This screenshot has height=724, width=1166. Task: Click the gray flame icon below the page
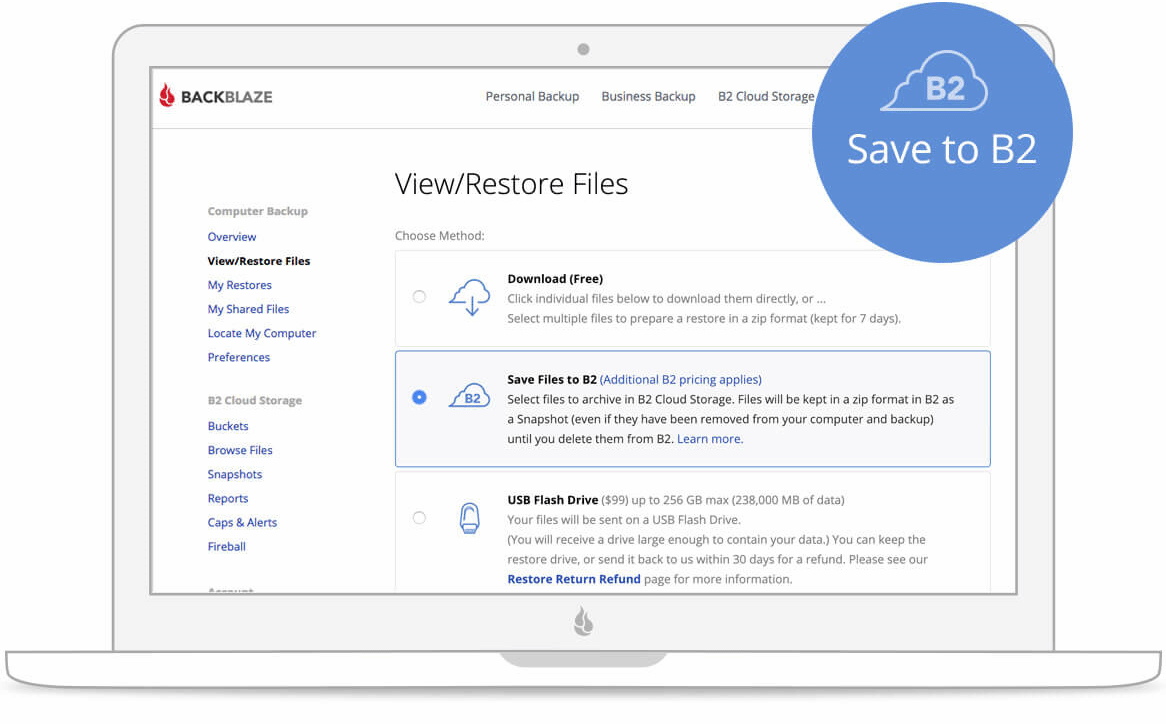click(x=584, y=621)
